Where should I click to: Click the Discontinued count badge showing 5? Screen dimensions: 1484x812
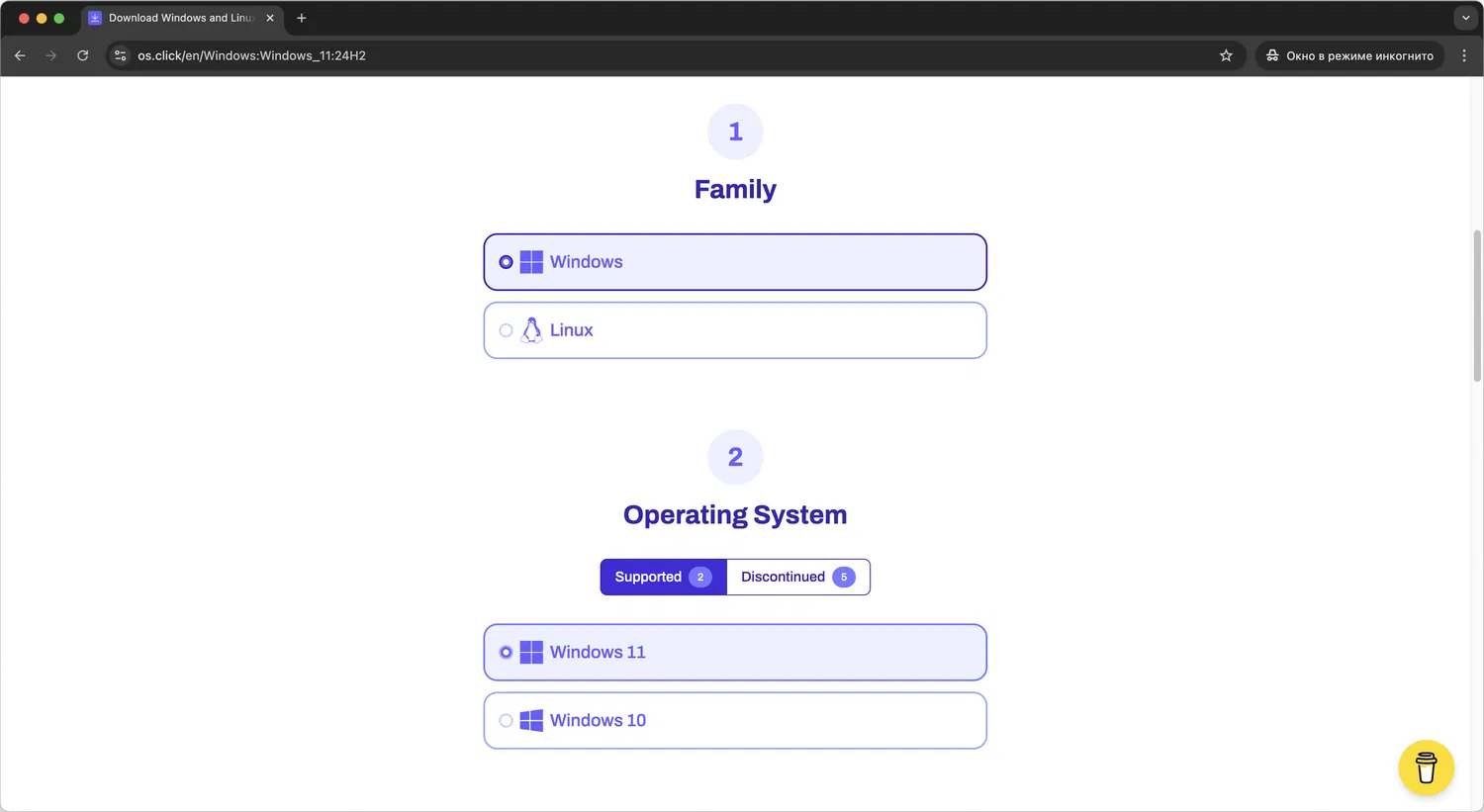point(844,577)
